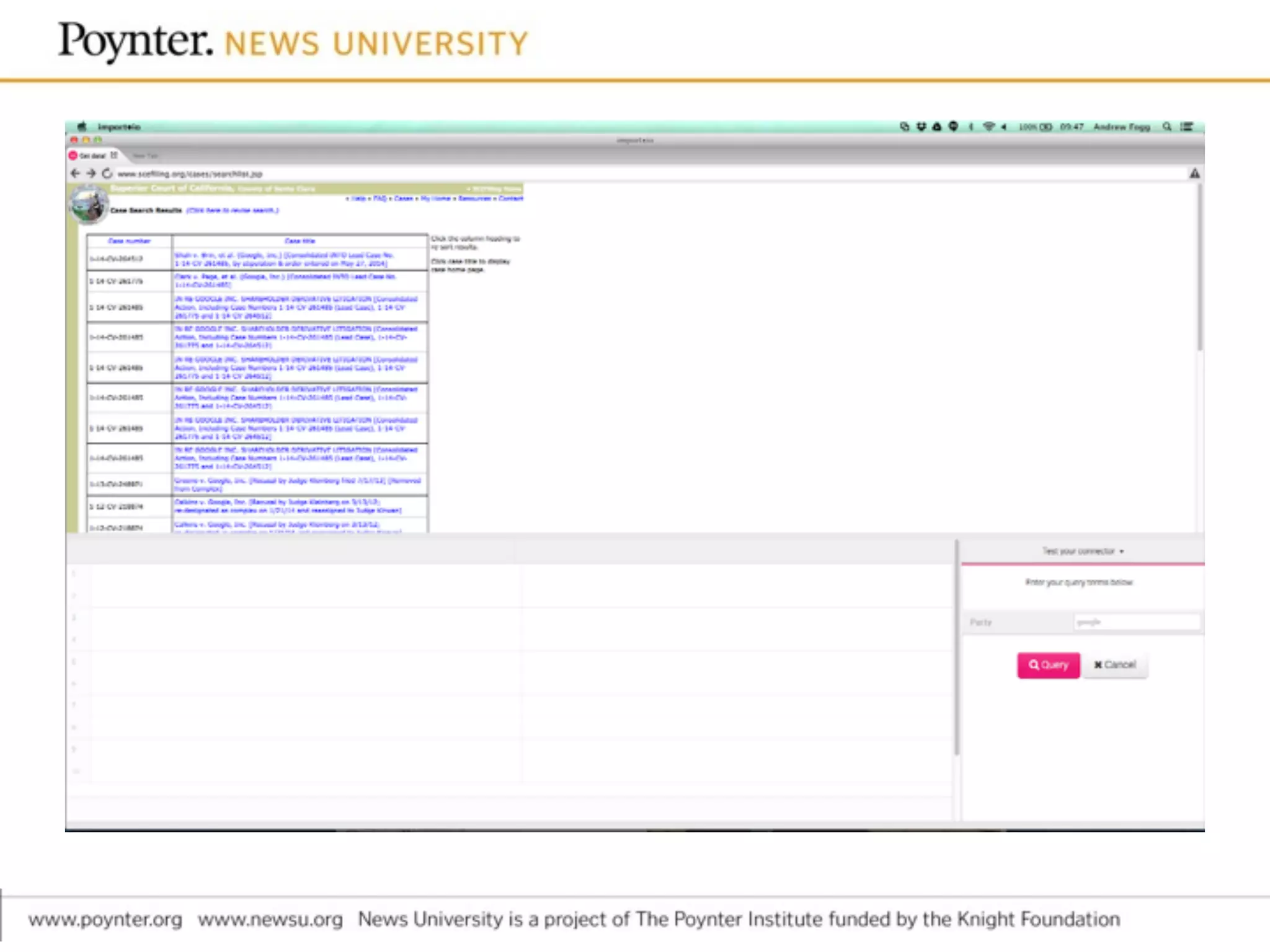Reload the page with refresh icon
This screenshot has height=952, width=1270.
[x=107, y=174]
